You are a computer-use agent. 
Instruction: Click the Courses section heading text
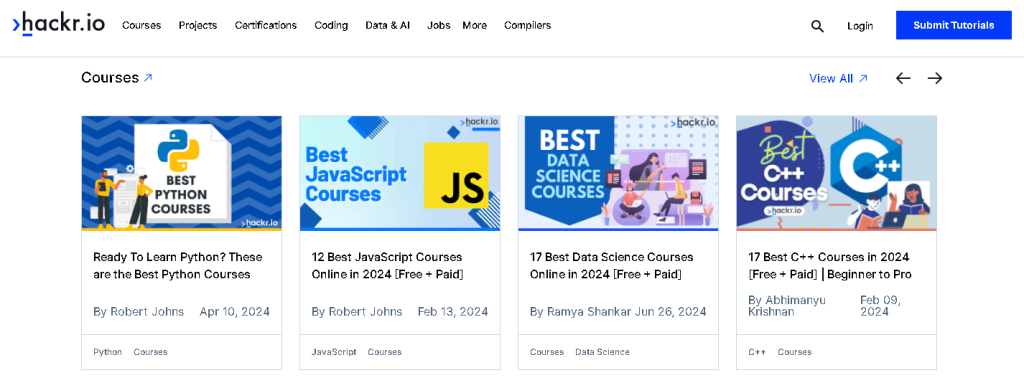[x=110, y=78]
